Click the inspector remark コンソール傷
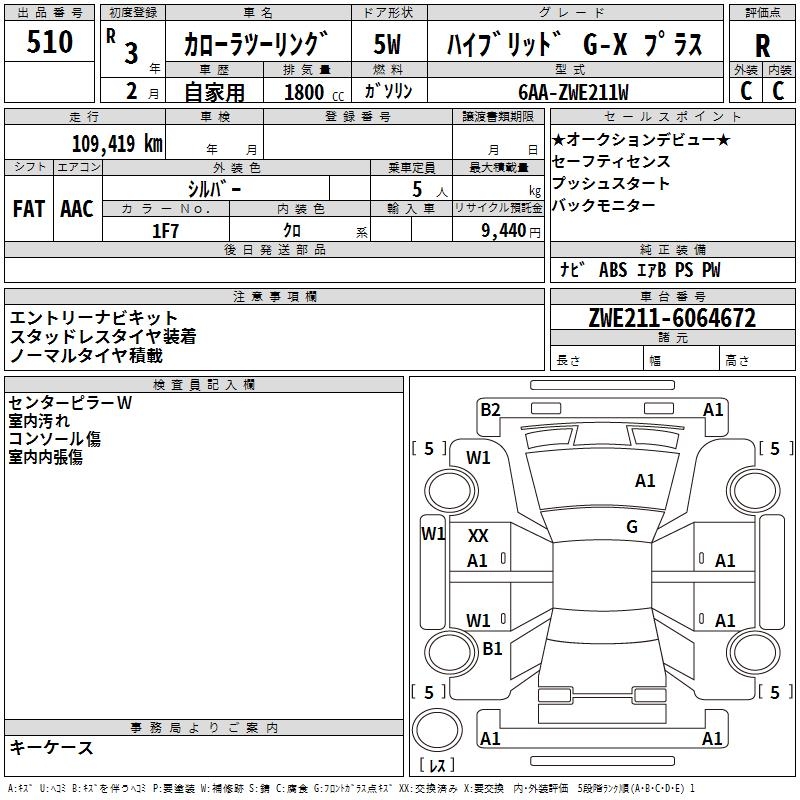 pyautogui.click(x=54, y=439)
